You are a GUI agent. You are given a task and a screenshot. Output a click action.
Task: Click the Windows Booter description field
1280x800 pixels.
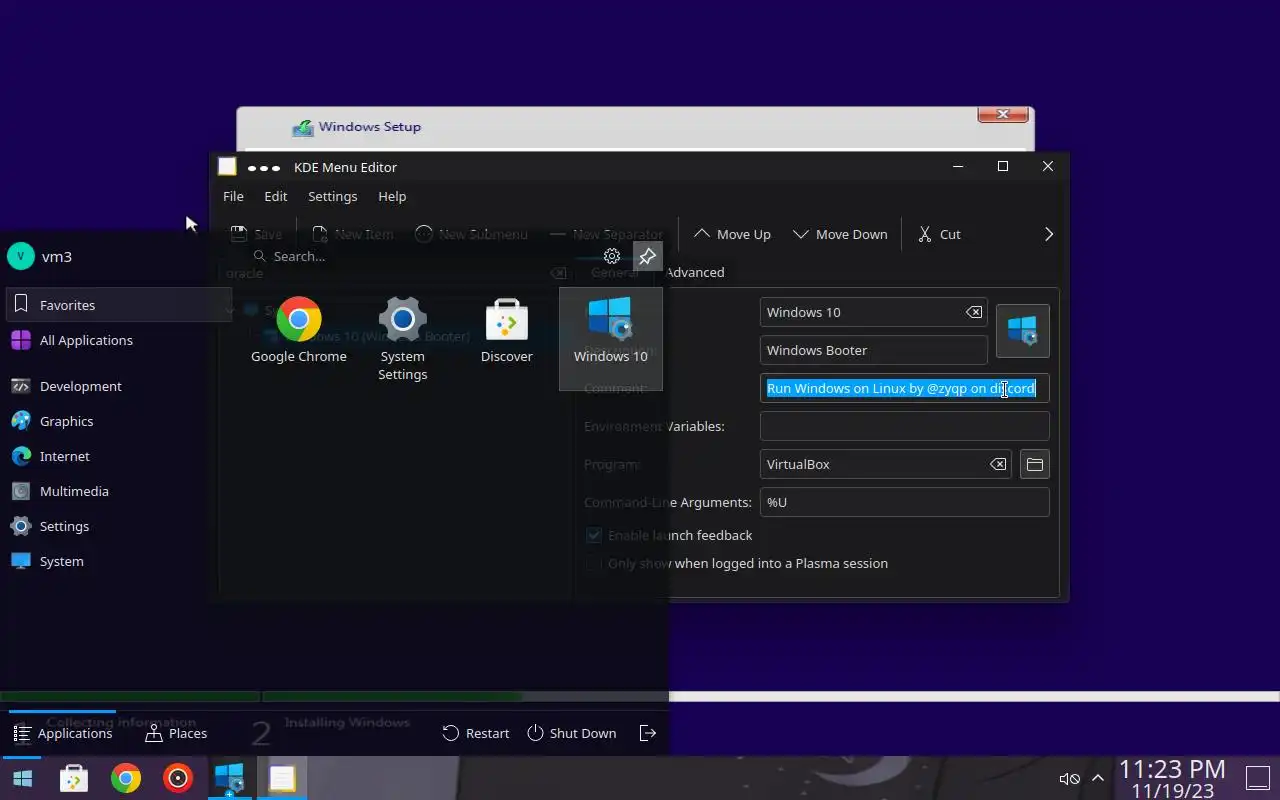pos(874,350)
